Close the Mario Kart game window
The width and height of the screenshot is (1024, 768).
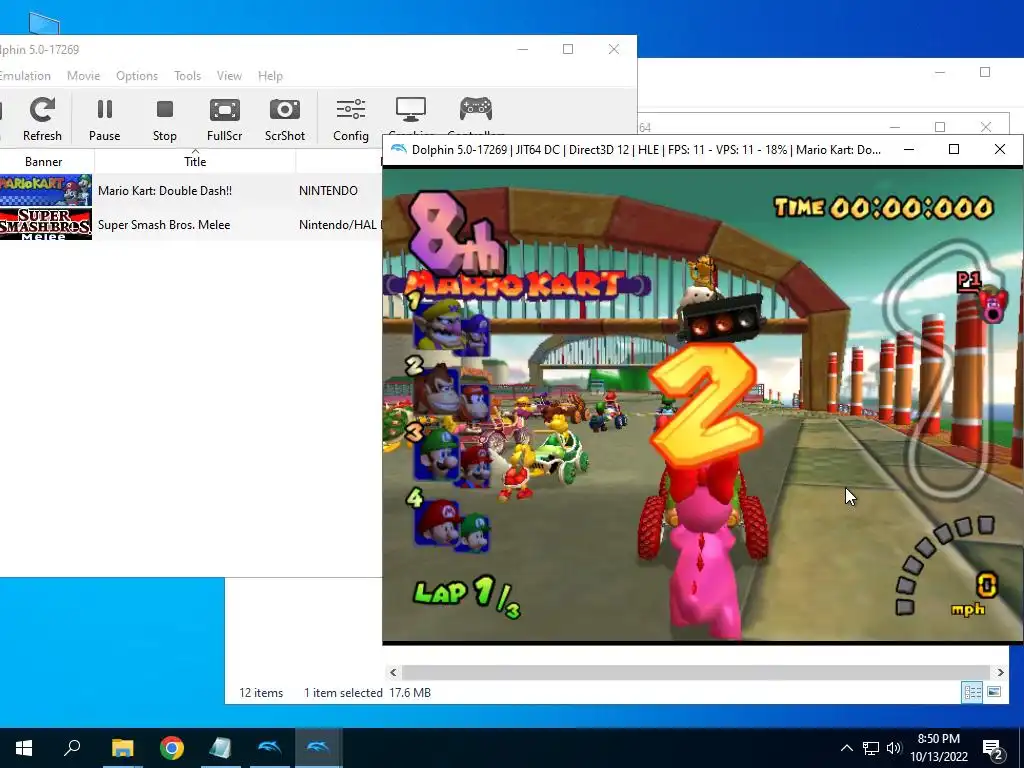tap(999, 150)
